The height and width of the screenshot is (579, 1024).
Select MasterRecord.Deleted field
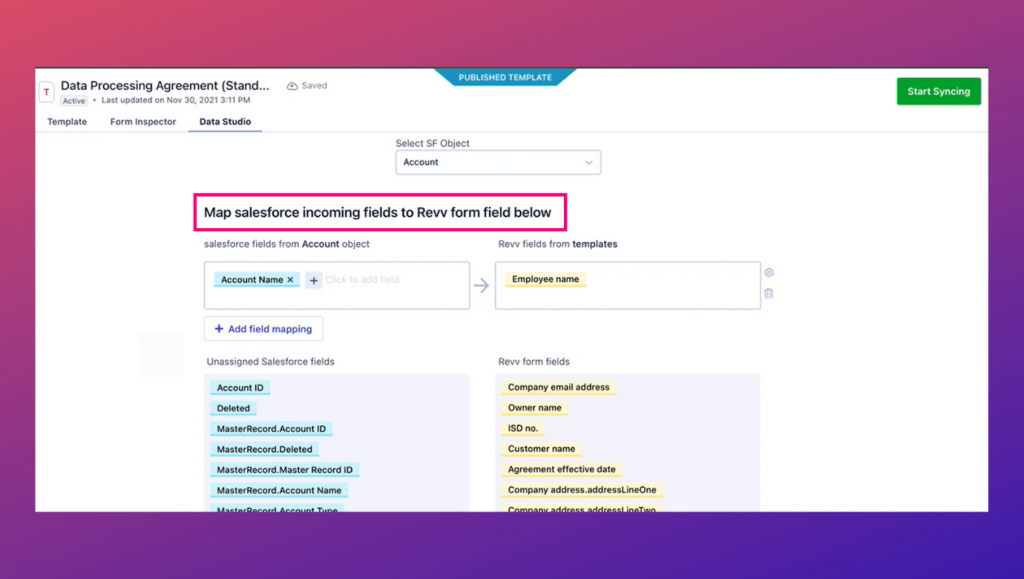[264, 449]
